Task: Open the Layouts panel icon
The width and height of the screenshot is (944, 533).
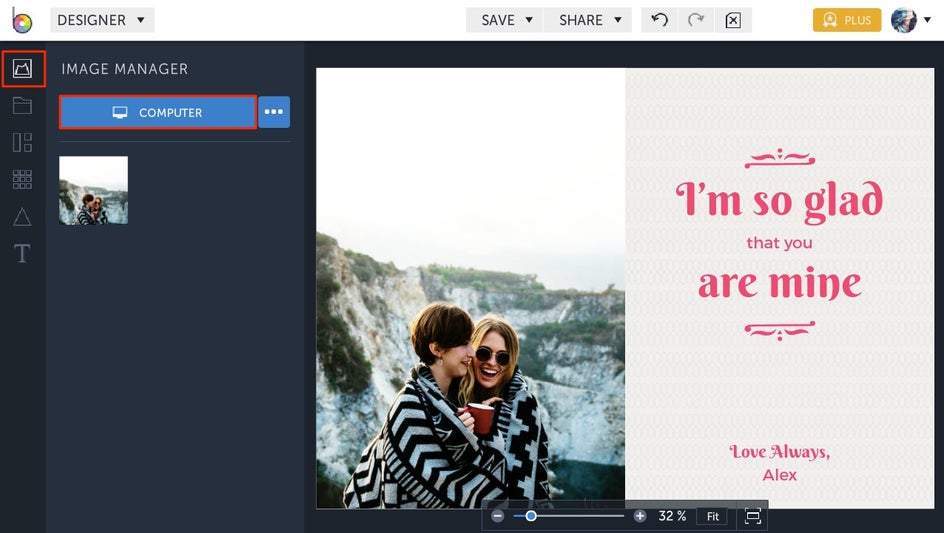Action: 22,142
